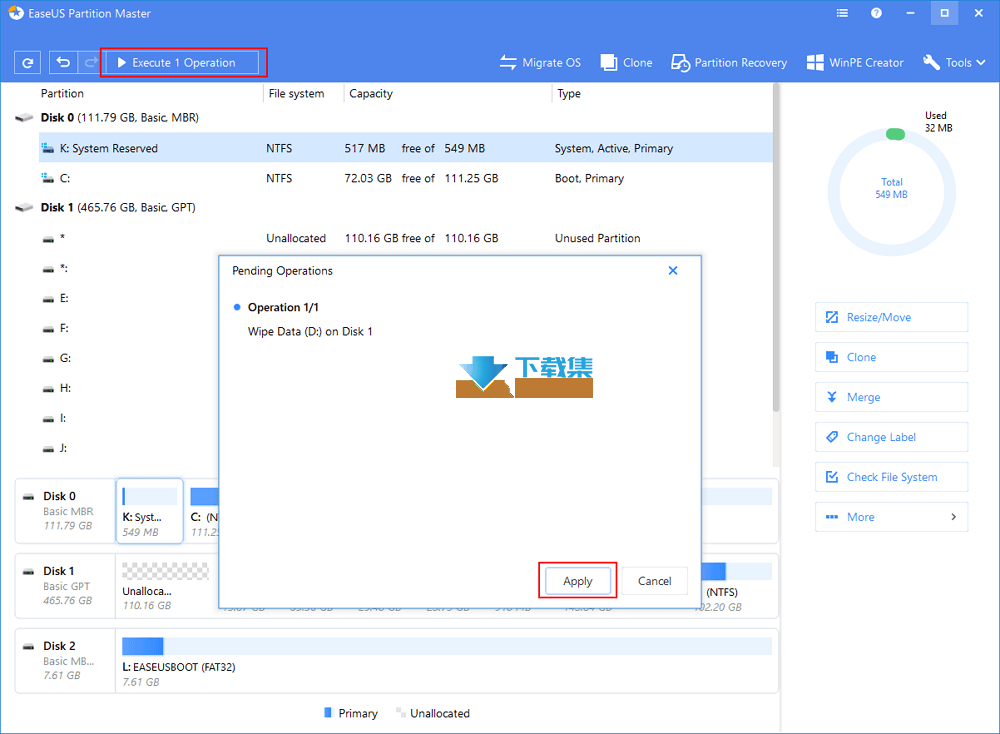Expand the Tools dropdown menu
The height and width of the screenshot is (734, 1000).
[951, 63]
